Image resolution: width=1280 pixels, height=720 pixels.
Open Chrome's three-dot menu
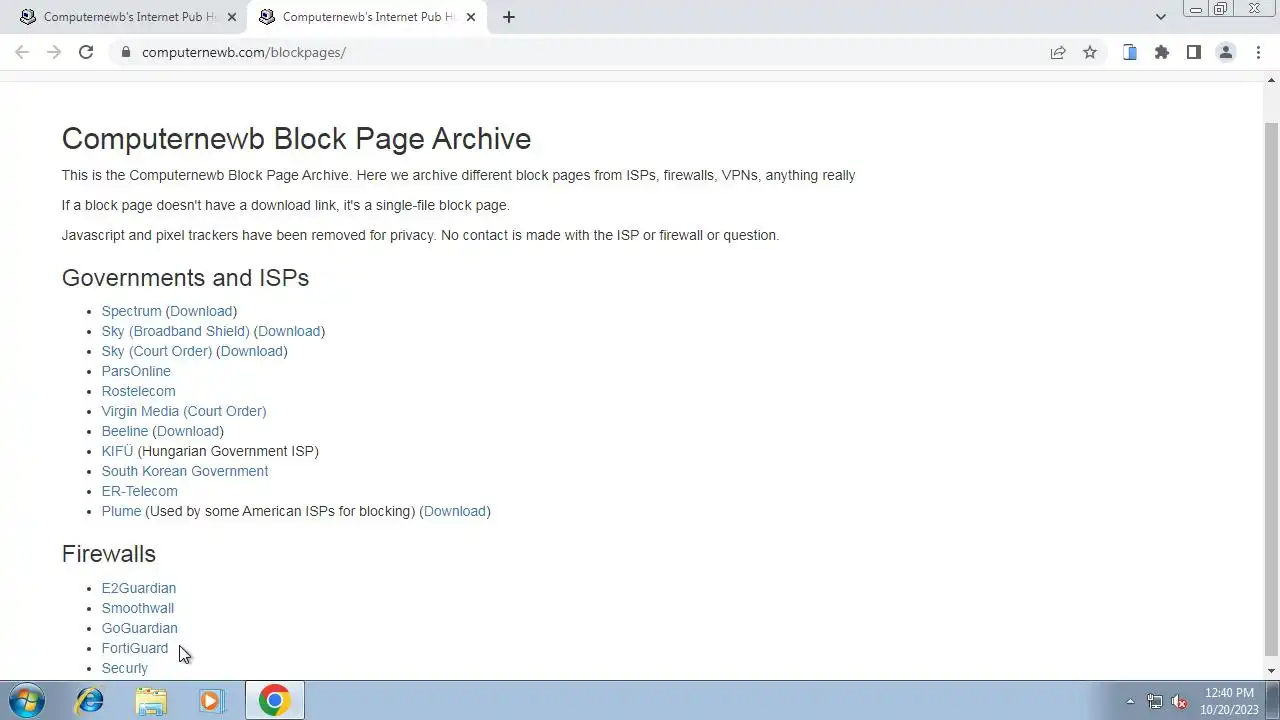pyautogui.click(x=1258, y=52)
